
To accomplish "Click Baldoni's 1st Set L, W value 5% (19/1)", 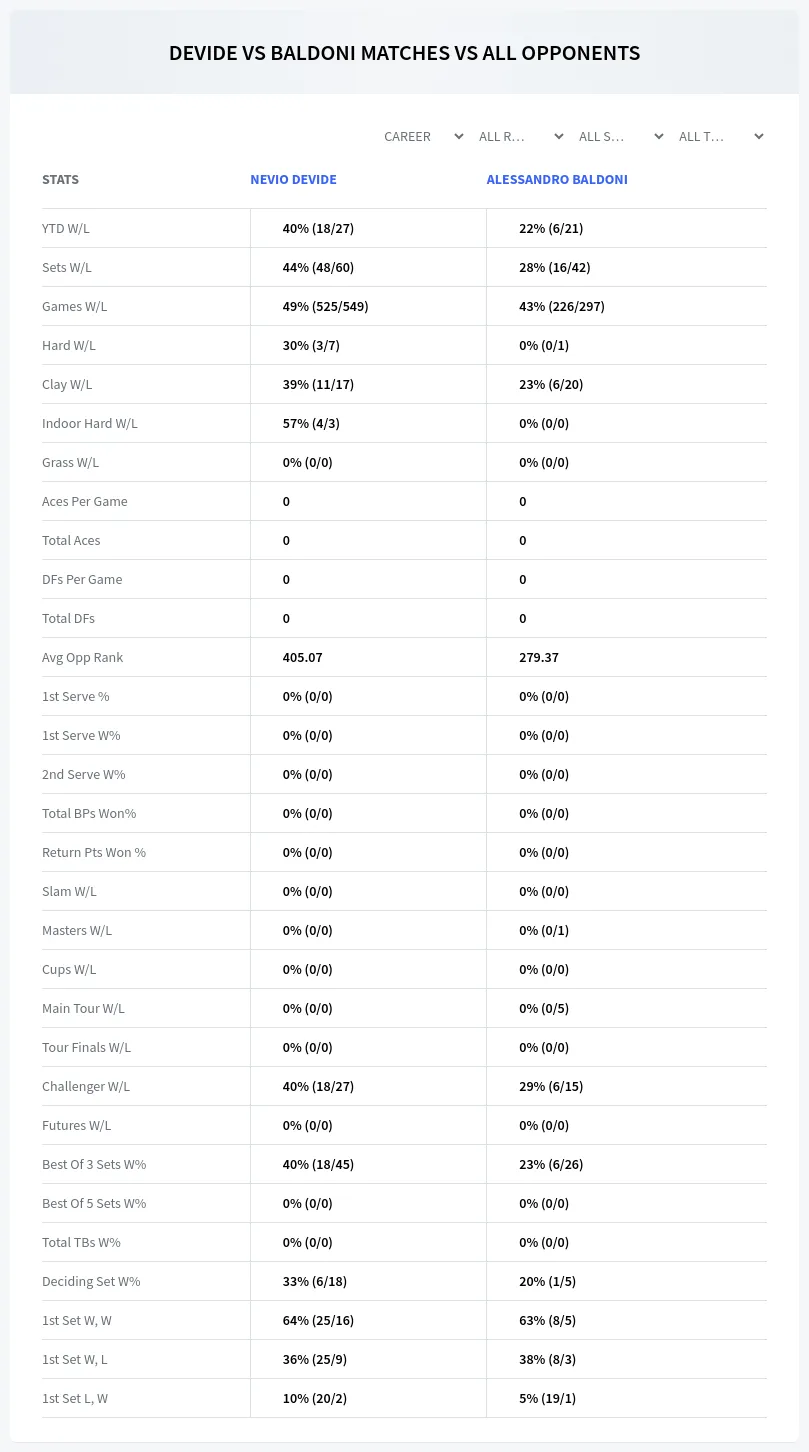I will [547, 1398].
